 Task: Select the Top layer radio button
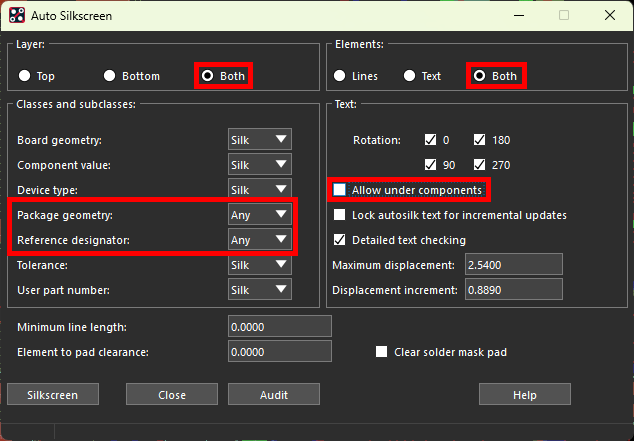coord(24,76)
